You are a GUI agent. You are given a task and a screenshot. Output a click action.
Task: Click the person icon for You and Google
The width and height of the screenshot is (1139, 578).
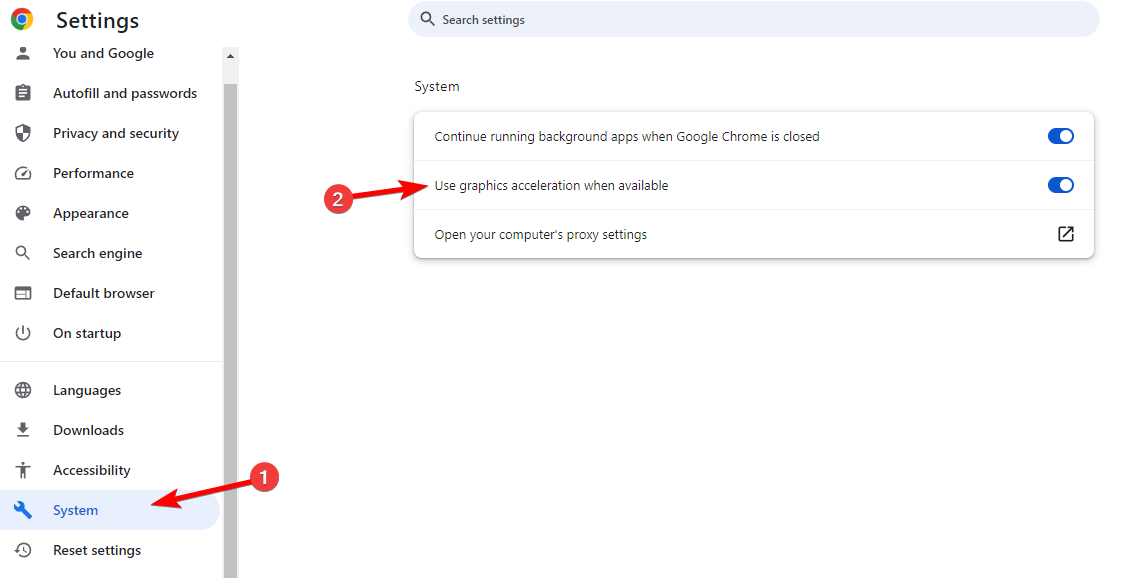click(x=23, y=53)
